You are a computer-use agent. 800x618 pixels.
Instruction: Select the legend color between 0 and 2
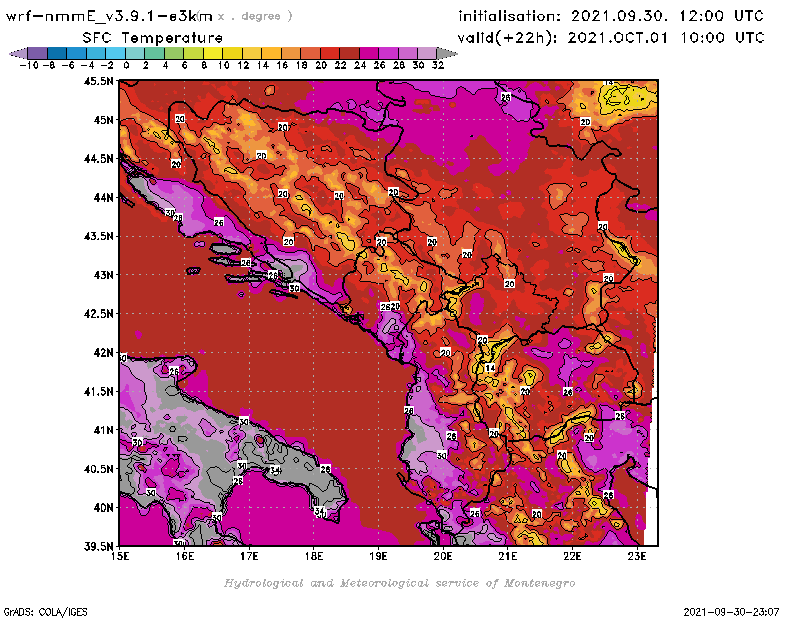(x=135, y=53)
